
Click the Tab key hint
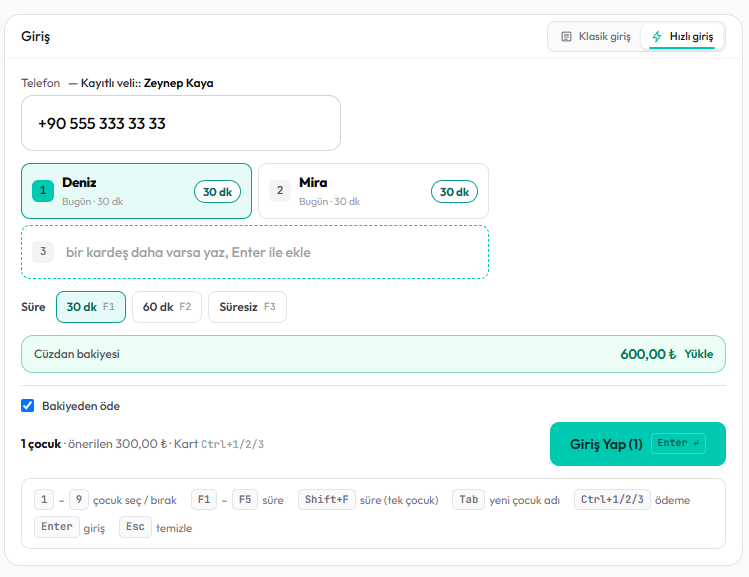(469, 500)
